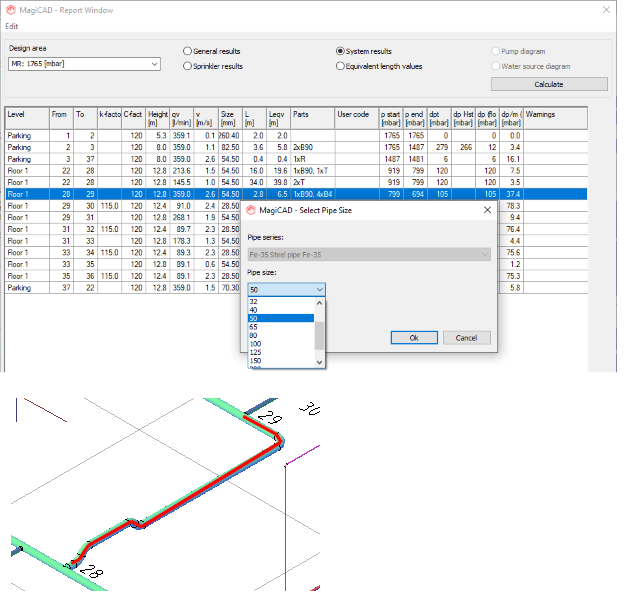Open the Edit menu

[x=12, y=26]
